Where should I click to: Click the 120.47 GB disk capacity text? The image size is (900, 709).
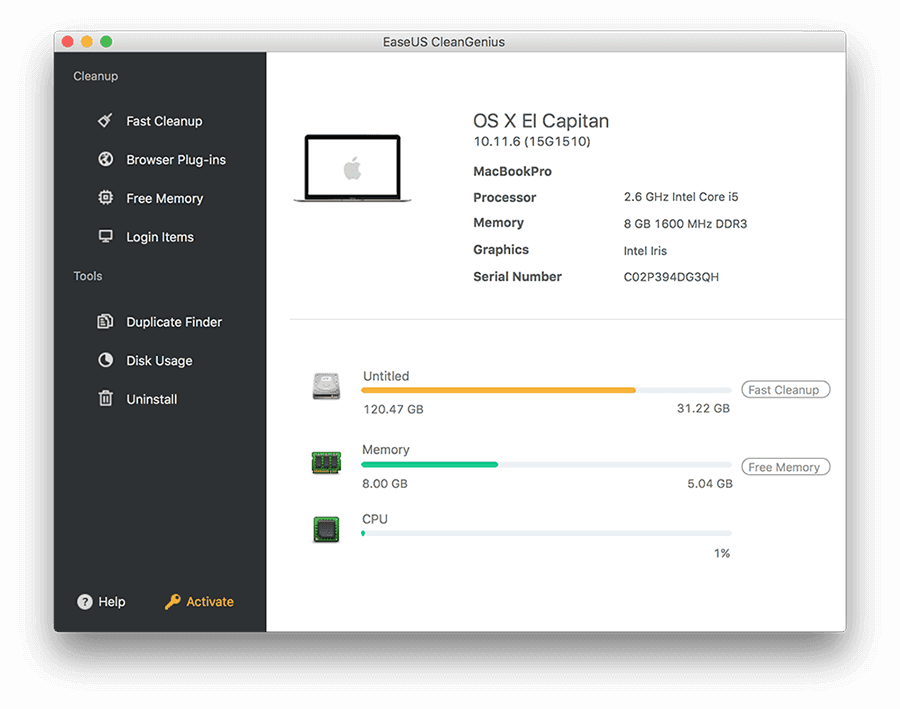[x=393, y=409]
